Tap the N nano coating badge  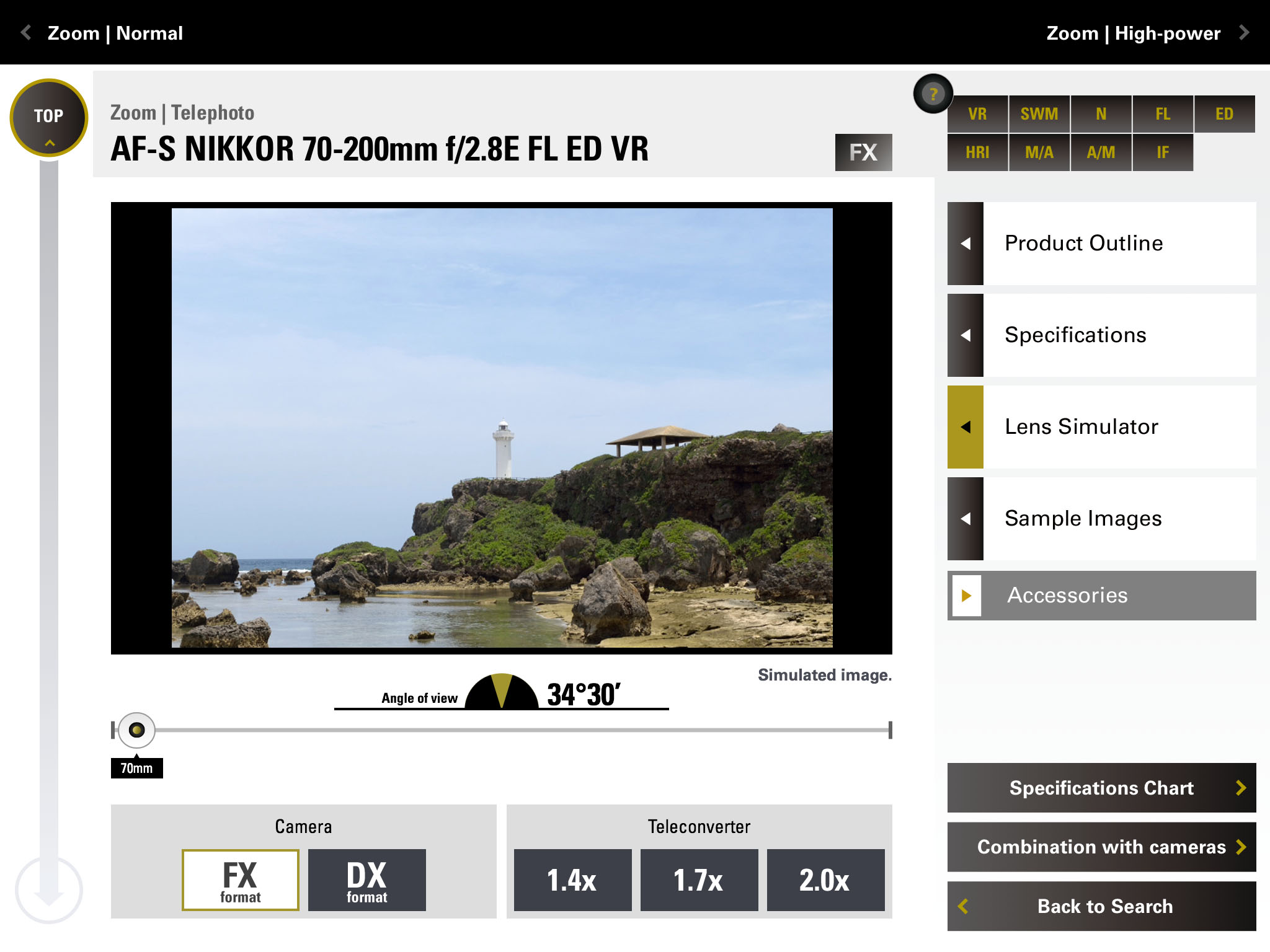[1101, 114]
